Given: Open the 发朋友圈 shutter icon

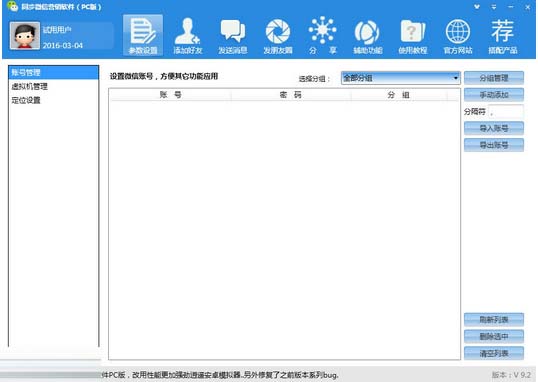Looking at the screenshot, I should click(278, 35).
